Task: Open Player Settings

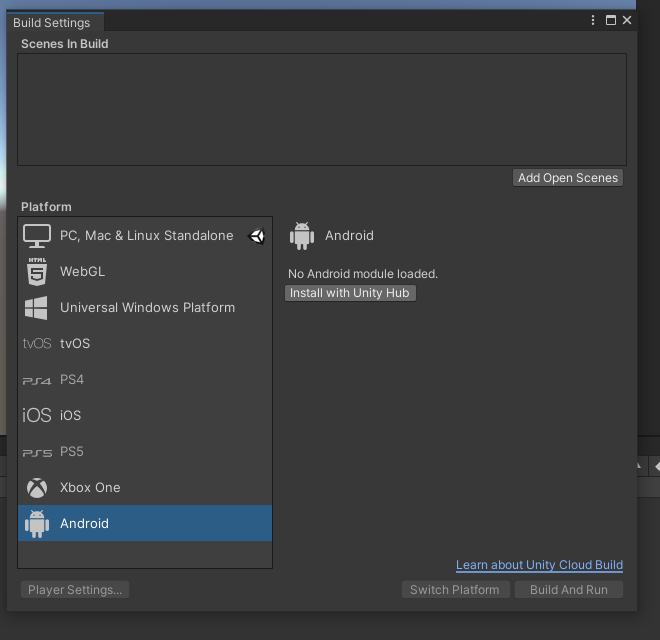Action: (x=75, y=590)
